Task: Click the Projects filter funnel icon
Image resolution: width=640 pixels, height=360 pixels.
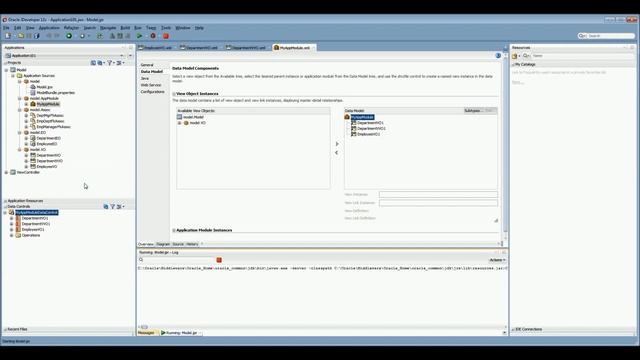Action: (x=109, y=63)
